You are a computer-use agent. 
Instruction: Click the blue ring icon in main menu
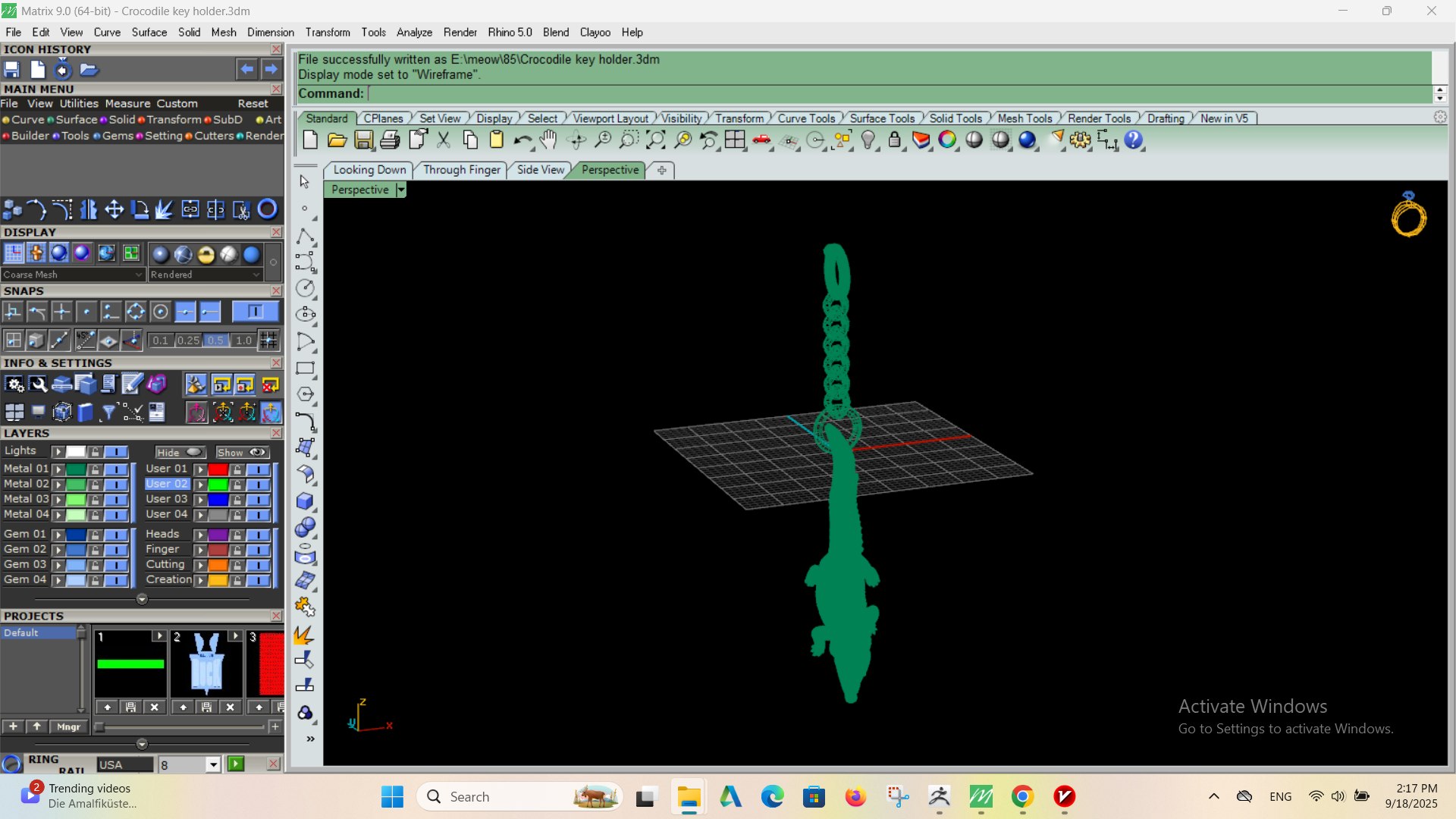[268, 209]
